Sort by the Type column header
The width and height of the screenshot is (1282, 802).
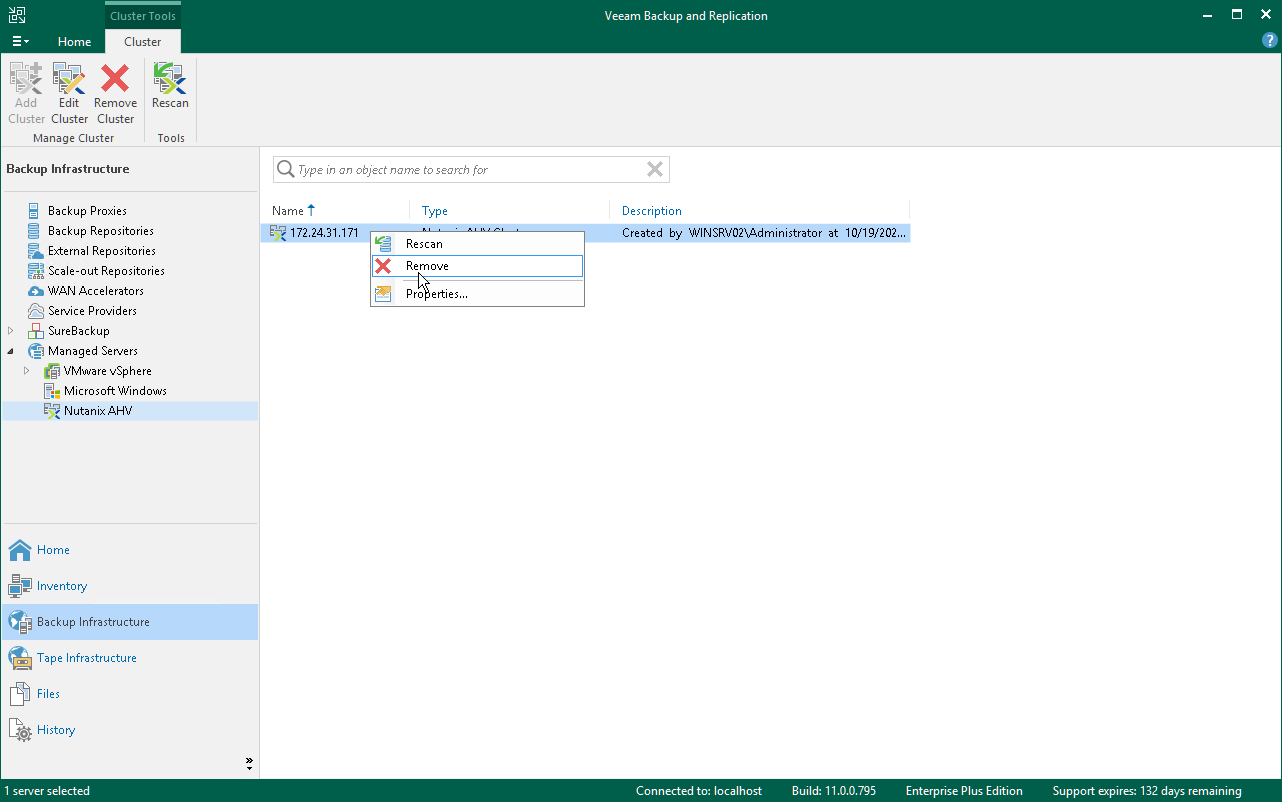tap(509, 210)
